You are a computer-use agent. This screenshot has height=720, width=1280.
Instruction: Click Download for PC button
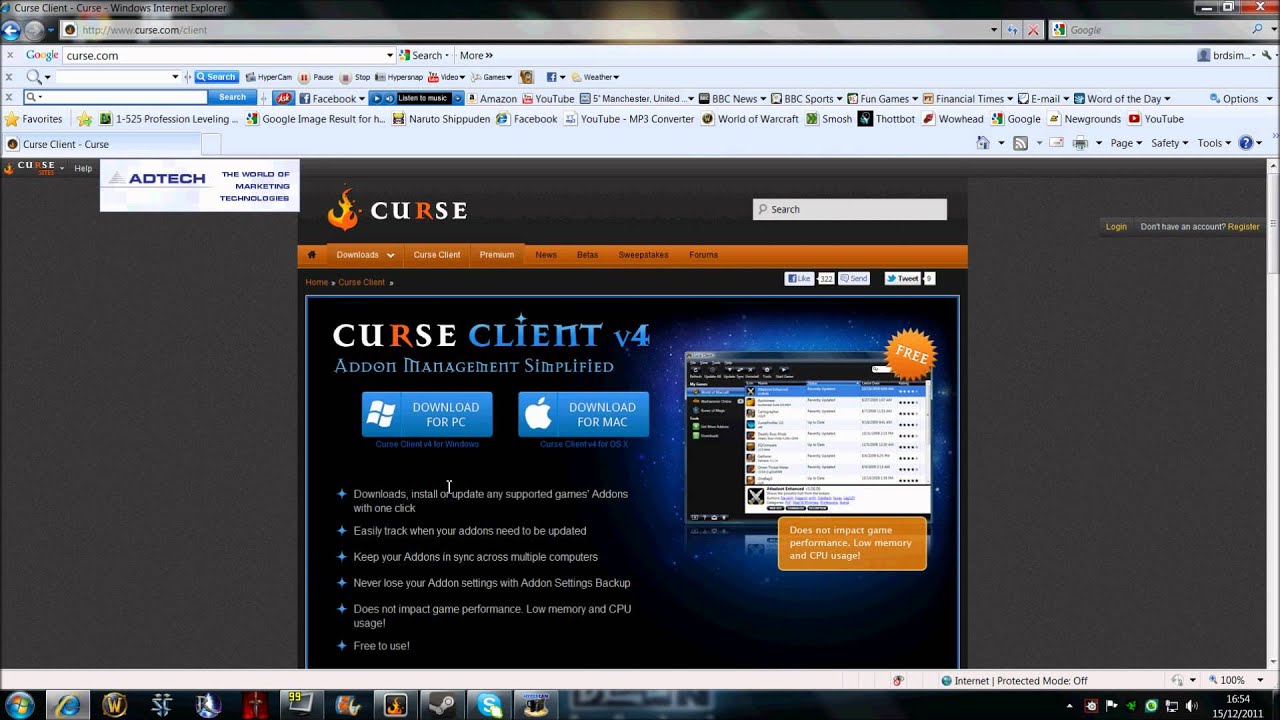click(x=427, y=414)
